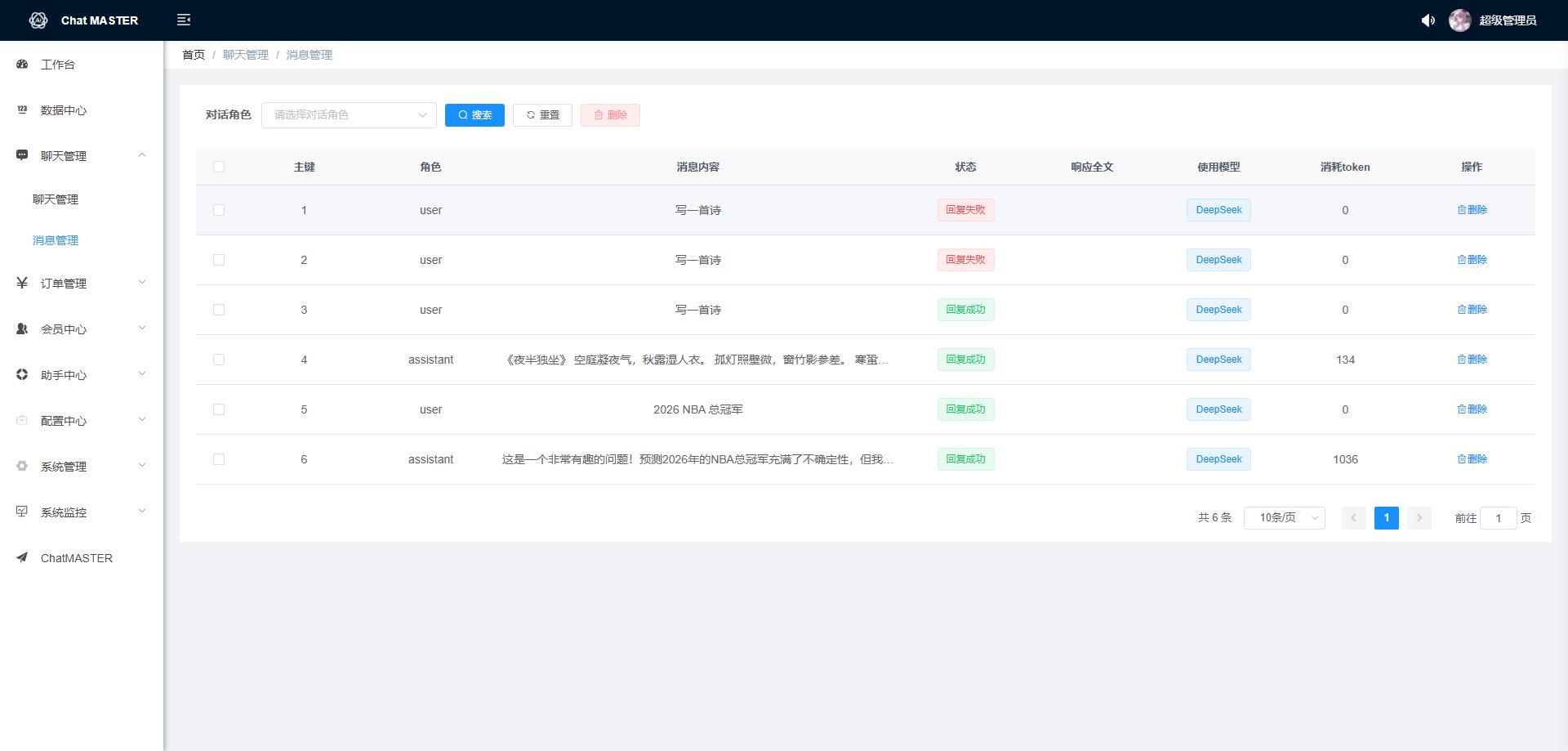Screen dimensions: 1568x751
Task: Click the 配置中心 briefcase icon
Action: pos(22,420)
